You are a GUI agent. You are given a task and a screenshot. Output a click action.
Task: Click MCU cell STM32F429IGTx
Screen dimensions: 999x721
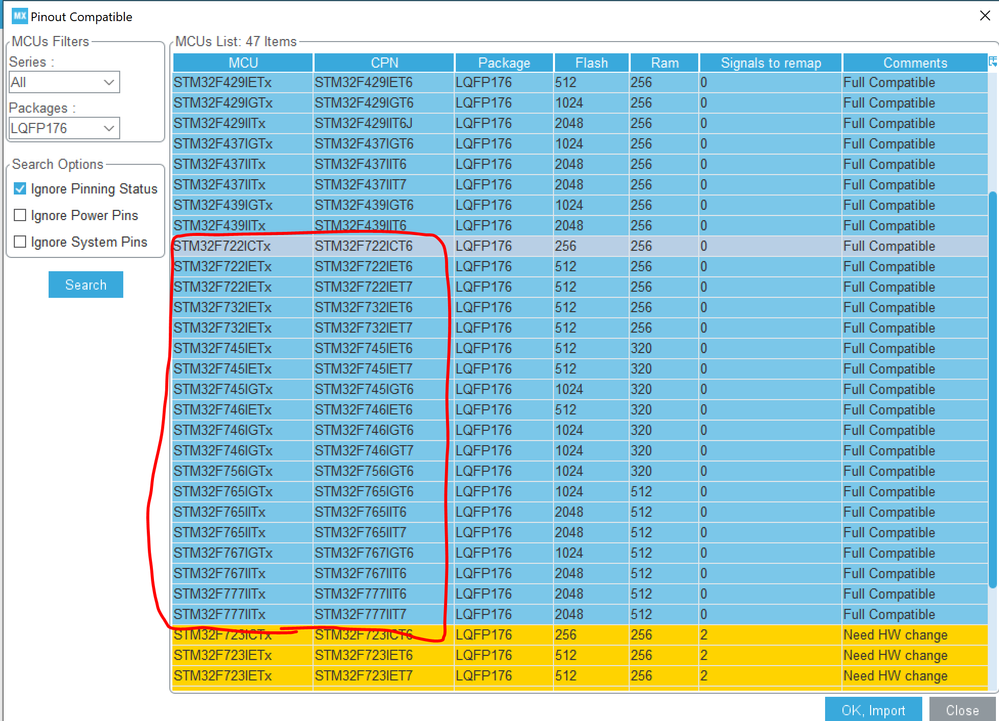pyautogui.click(x=243, y=103)
